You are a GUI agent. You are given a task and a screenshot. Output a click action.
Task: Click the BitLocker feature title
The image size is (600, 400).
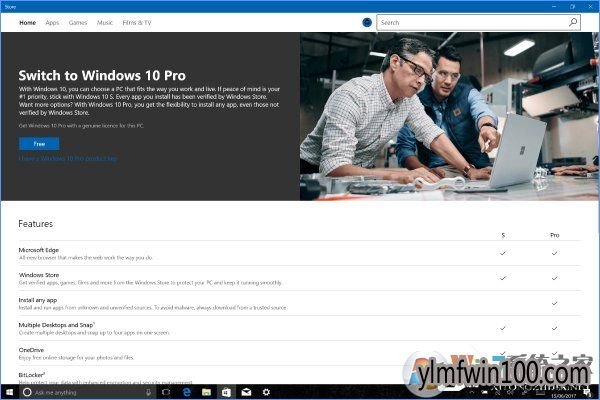(31, 375)
